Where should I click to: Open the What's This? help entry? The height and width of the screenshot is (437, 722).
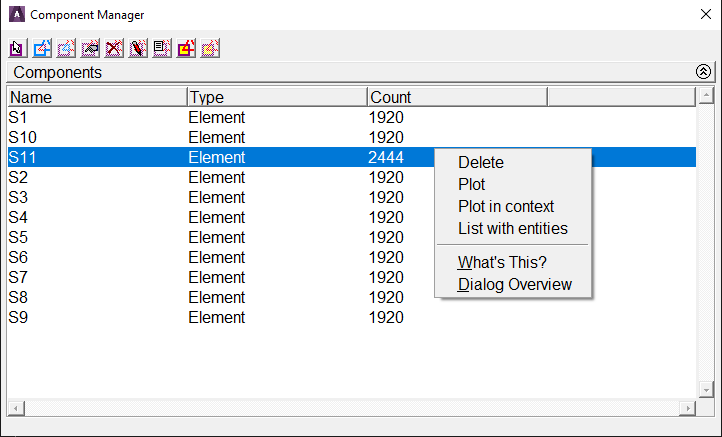pyautogui.click(x=502, y=262)
